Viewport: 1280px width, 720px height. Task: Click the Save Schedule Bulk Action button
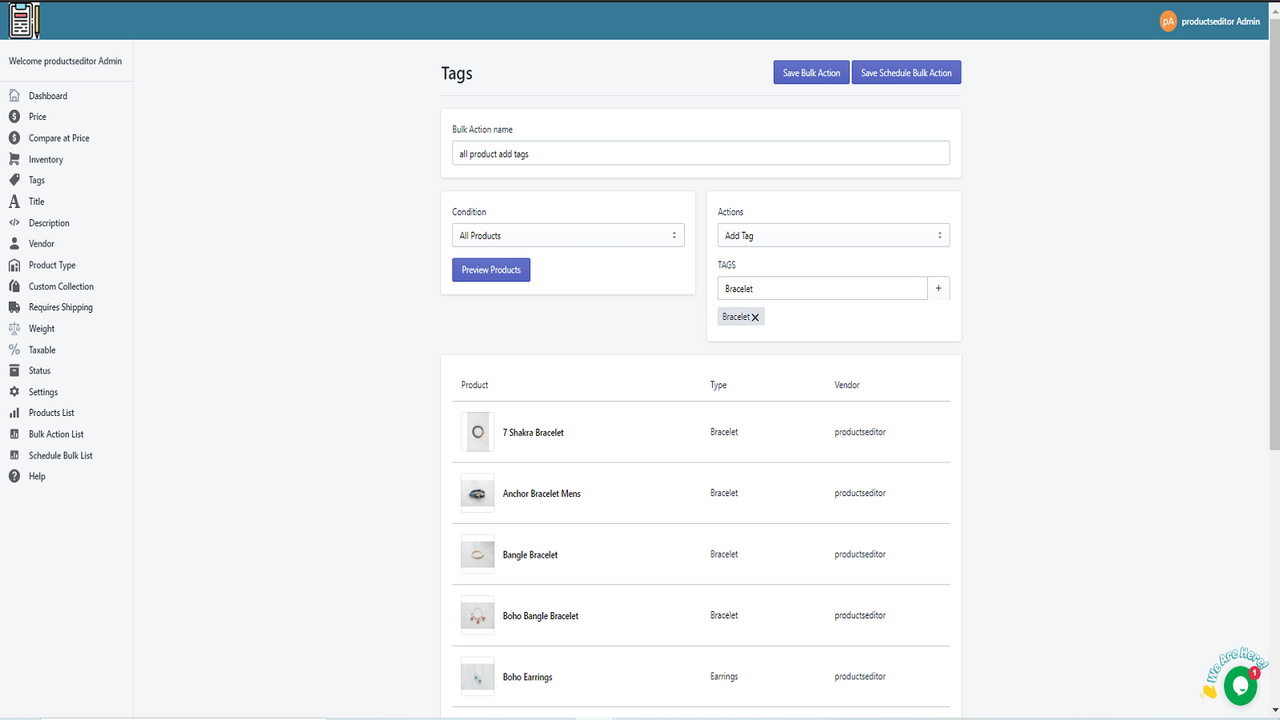[x=906, y=73]
